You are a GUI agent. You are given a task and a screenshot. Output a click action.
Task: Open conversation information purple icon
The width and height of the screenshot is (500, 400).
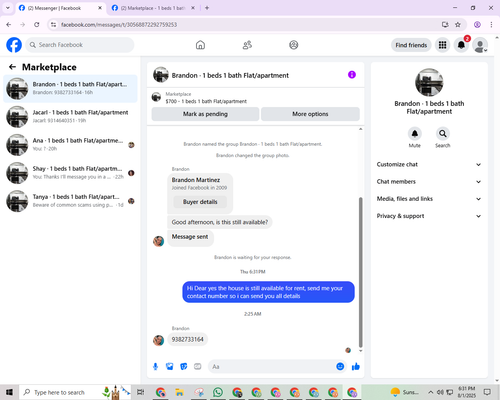click(x=352, y=75)
